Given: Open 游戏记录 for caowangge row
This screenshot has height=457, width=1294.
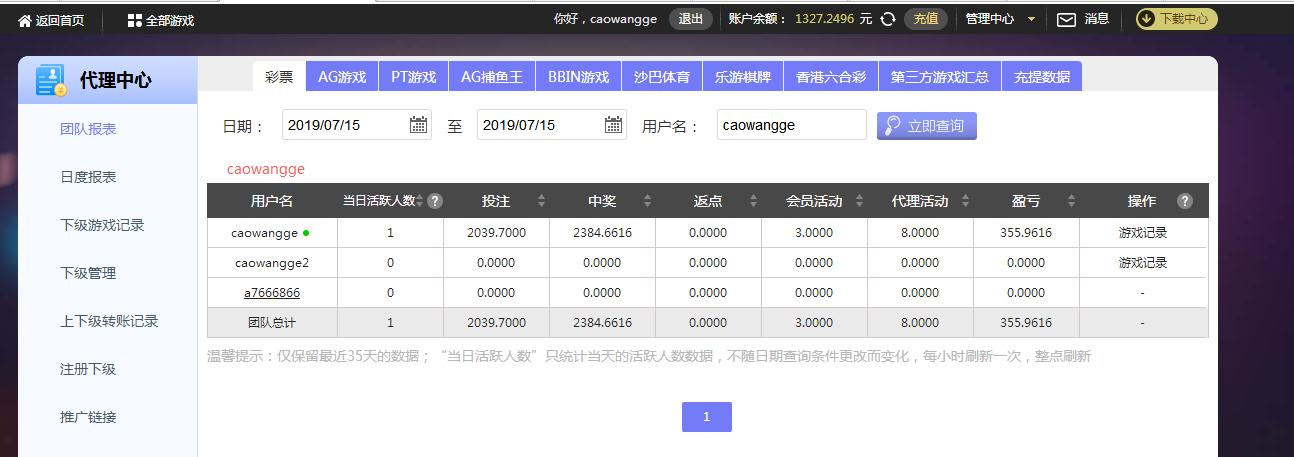Looking at the screenshot, I should [x=1142, y=233].
